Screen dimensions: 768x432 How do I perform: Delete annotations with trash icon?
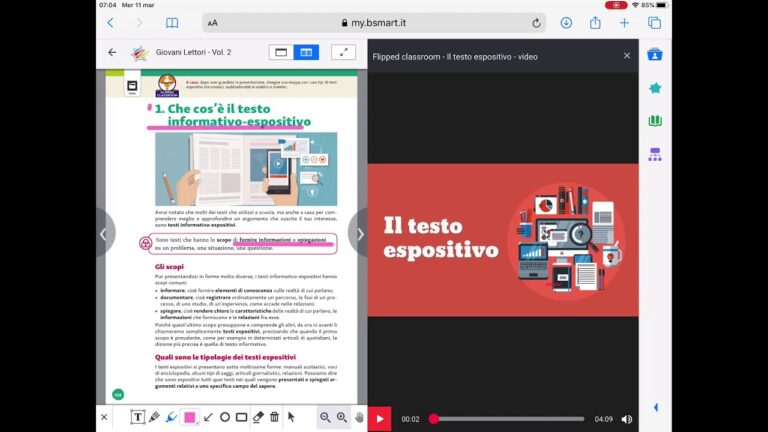pos(274,417)
